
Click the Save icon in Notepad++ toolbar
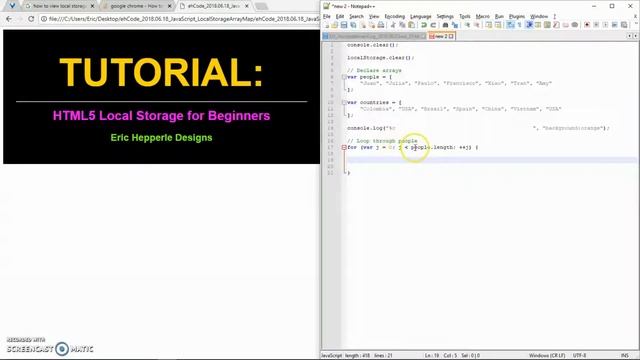(x=344, y=25)
